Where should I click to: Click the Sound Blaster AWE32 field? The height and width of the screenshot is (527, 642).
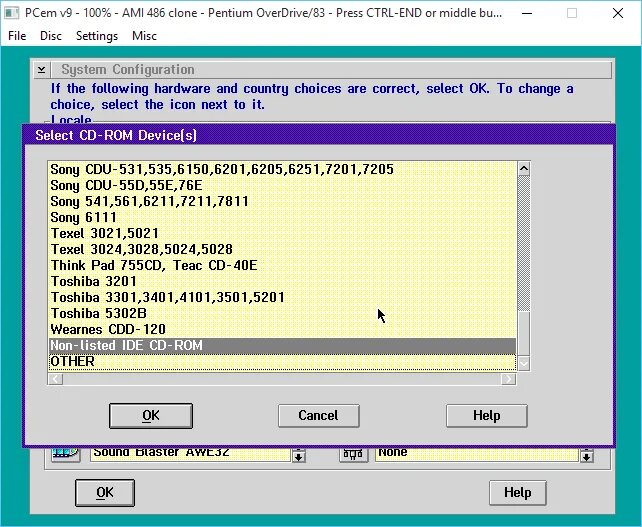point(190,454)
